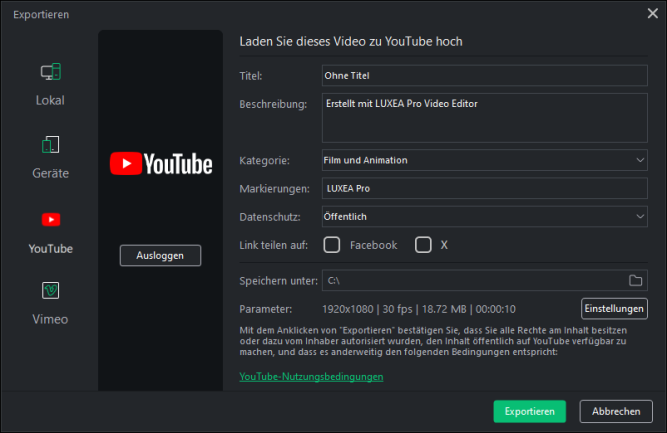Click the Titel input field

[484, 75]
